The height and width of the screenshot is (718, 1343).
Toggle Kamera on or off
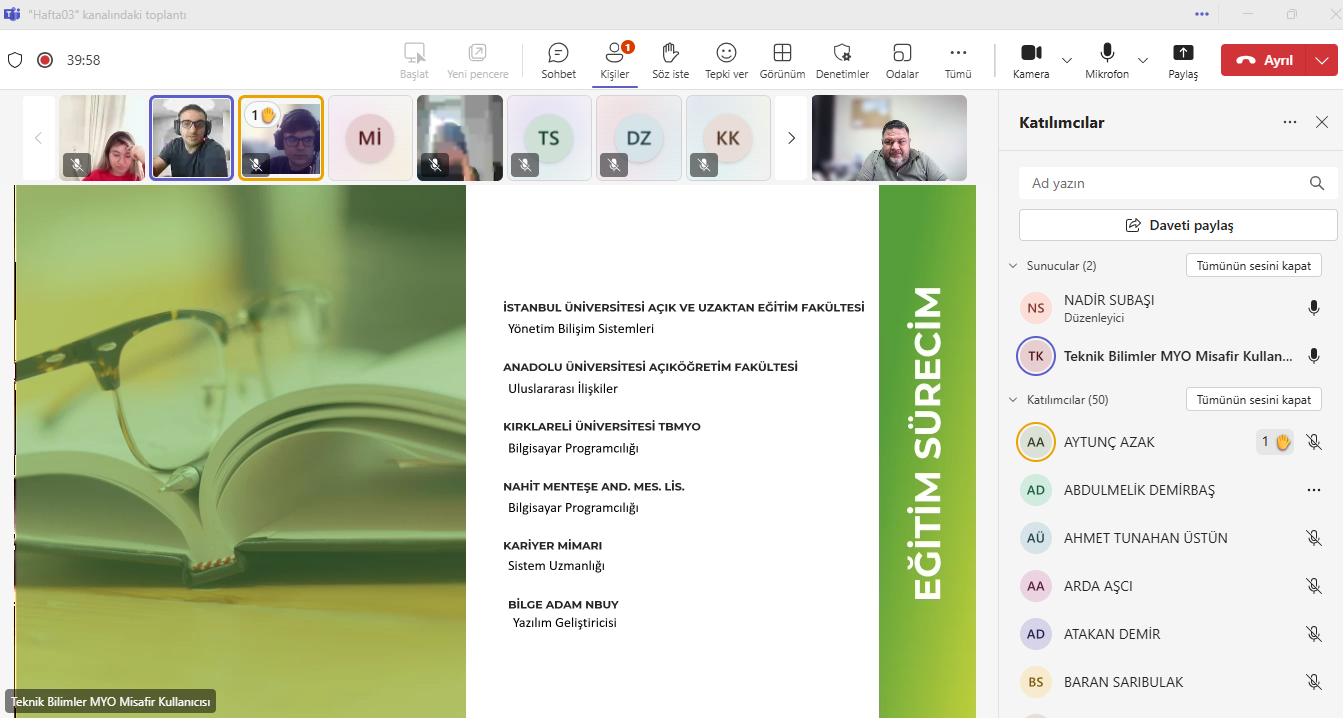click(1031, 60)
